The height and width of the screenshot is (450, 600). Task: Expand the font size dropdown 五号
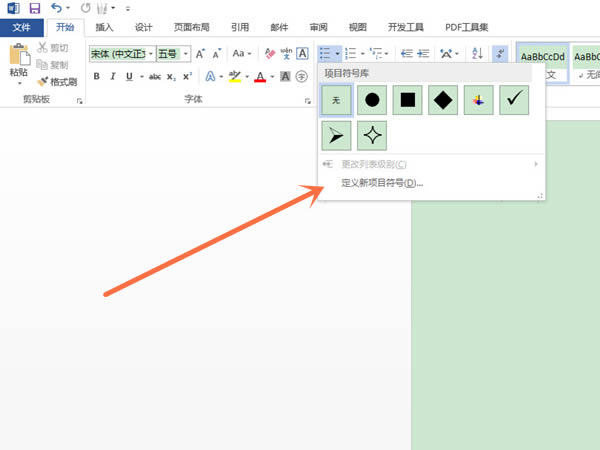pyautogui.click(x=186, y=54)
